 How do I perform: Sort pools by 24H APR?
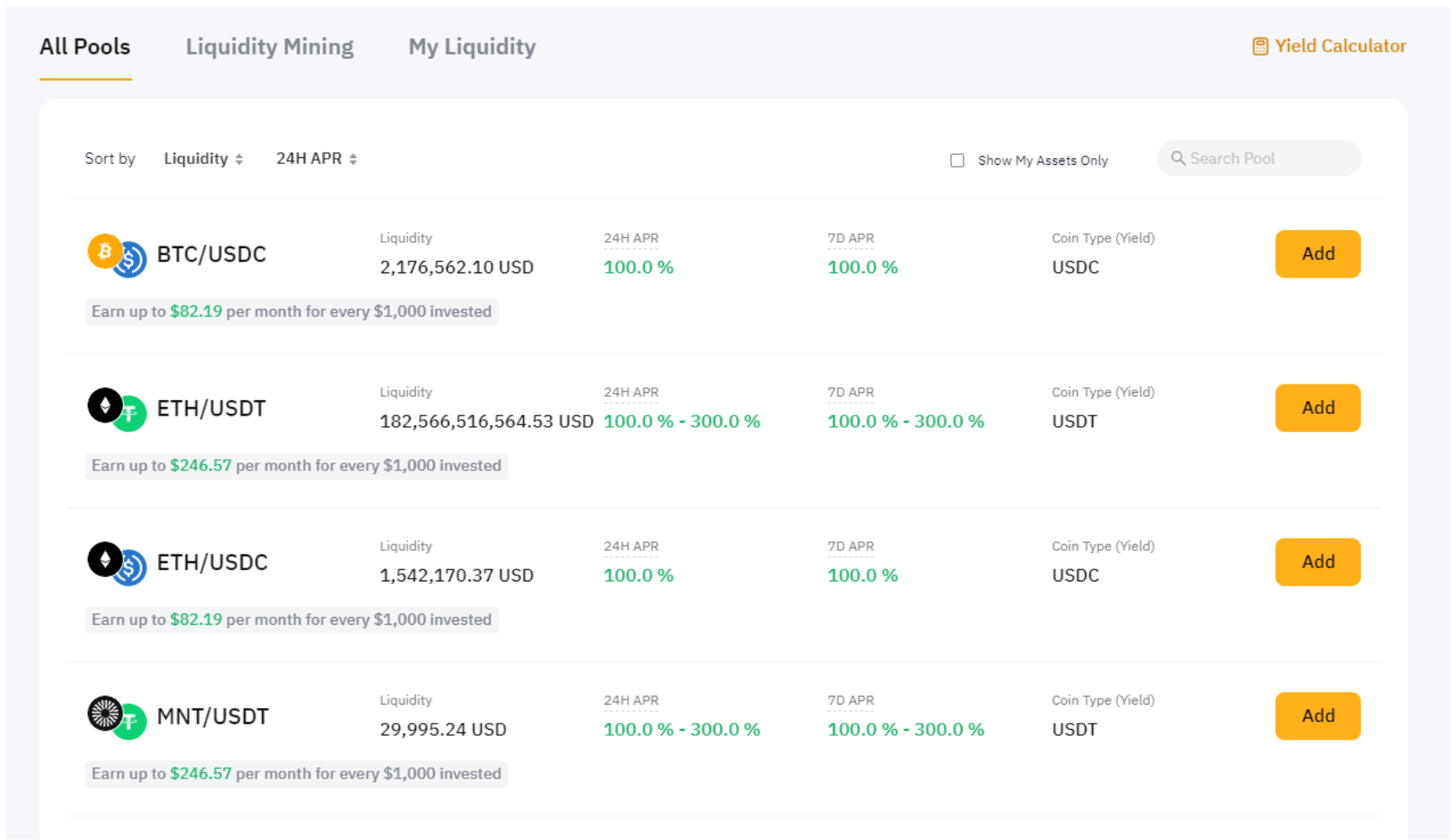(x=309, y=159)
